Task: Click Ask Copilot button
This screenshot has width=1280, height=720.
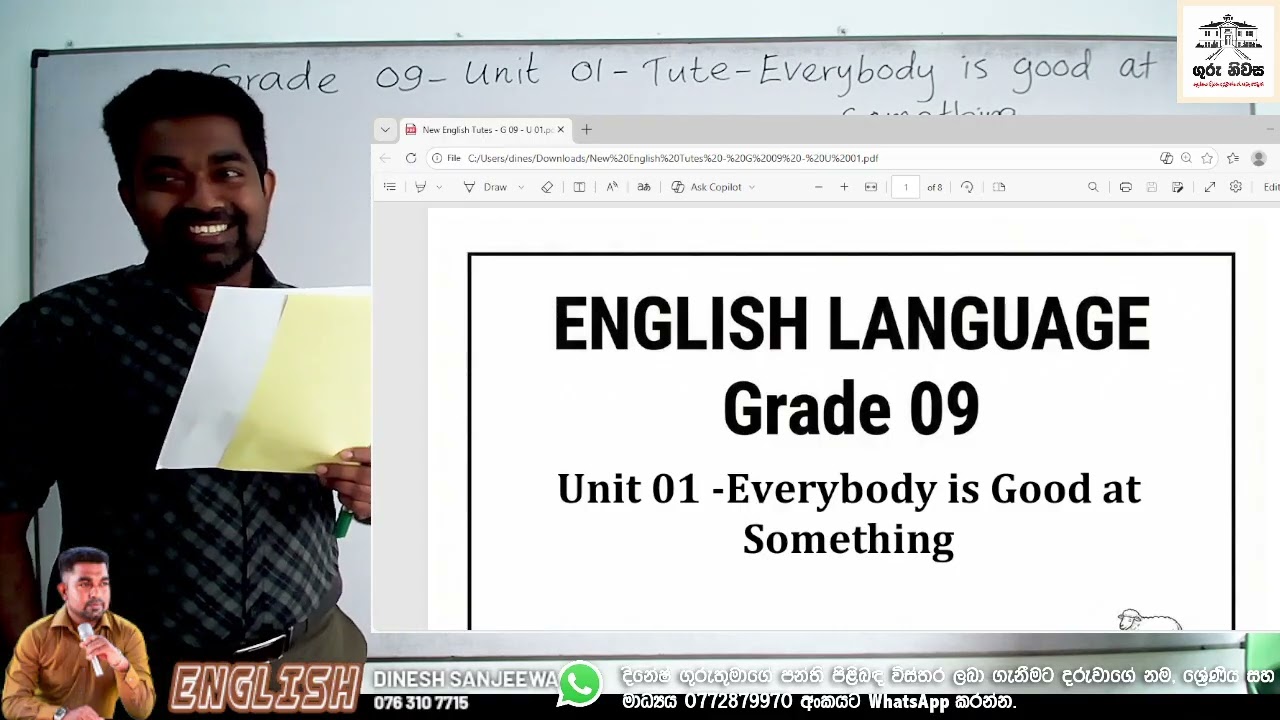Action: click(706, 187)
